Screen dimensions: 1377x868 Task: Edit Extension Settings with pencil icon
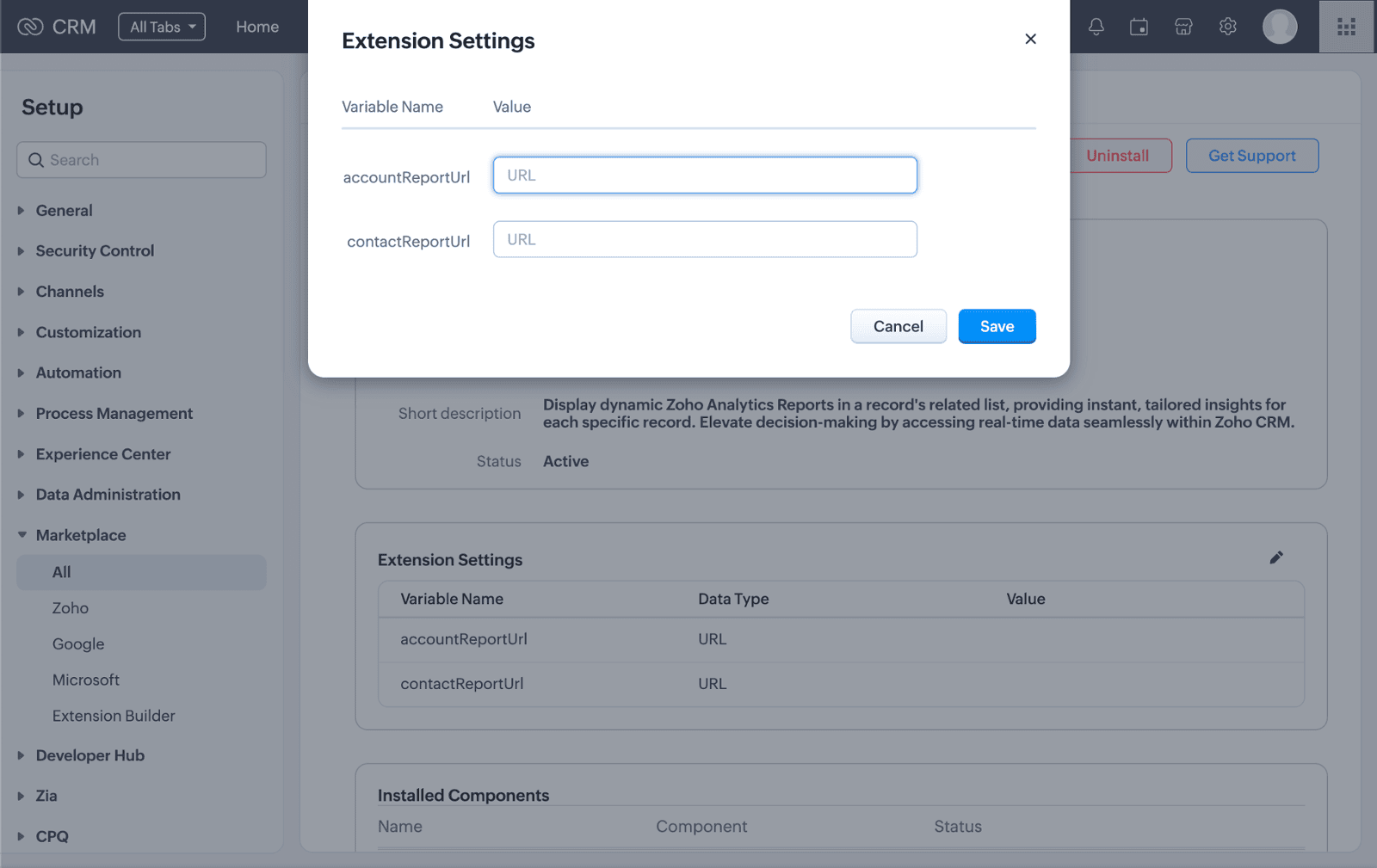click(x=1276, y=557)
